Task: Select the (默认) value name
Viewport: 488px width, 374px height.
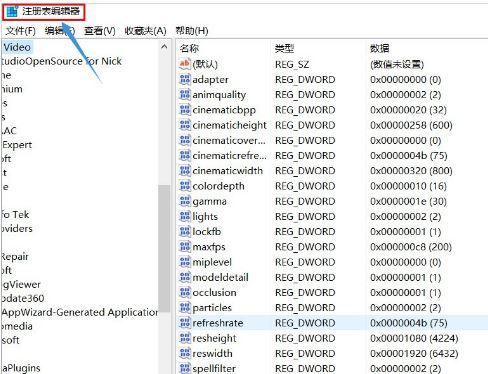Action: coord(205,64)
